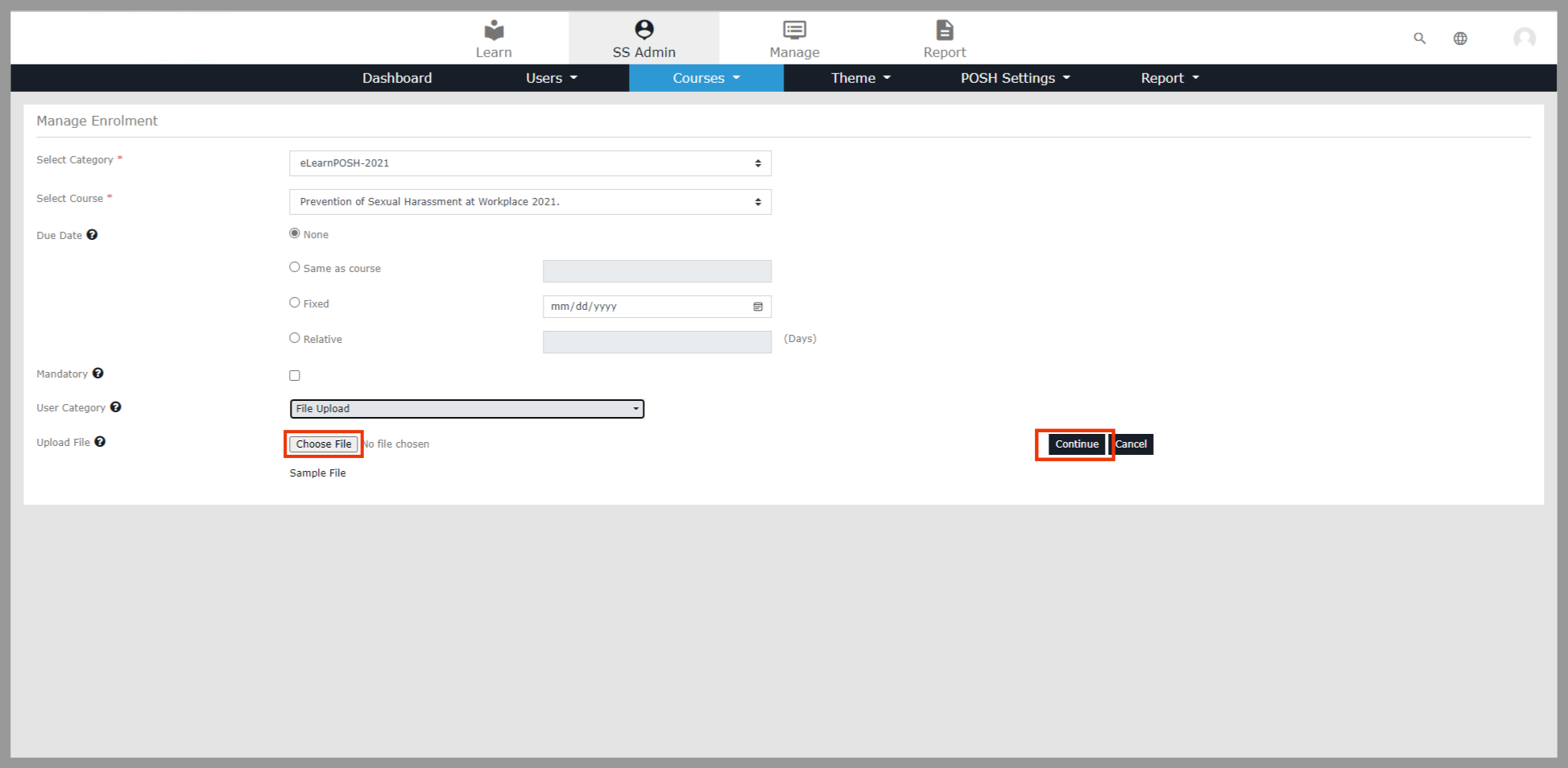The width and height of the screenshot is (1568, 768).
Task: Click the search magnifier icon
Action: 1419,39
